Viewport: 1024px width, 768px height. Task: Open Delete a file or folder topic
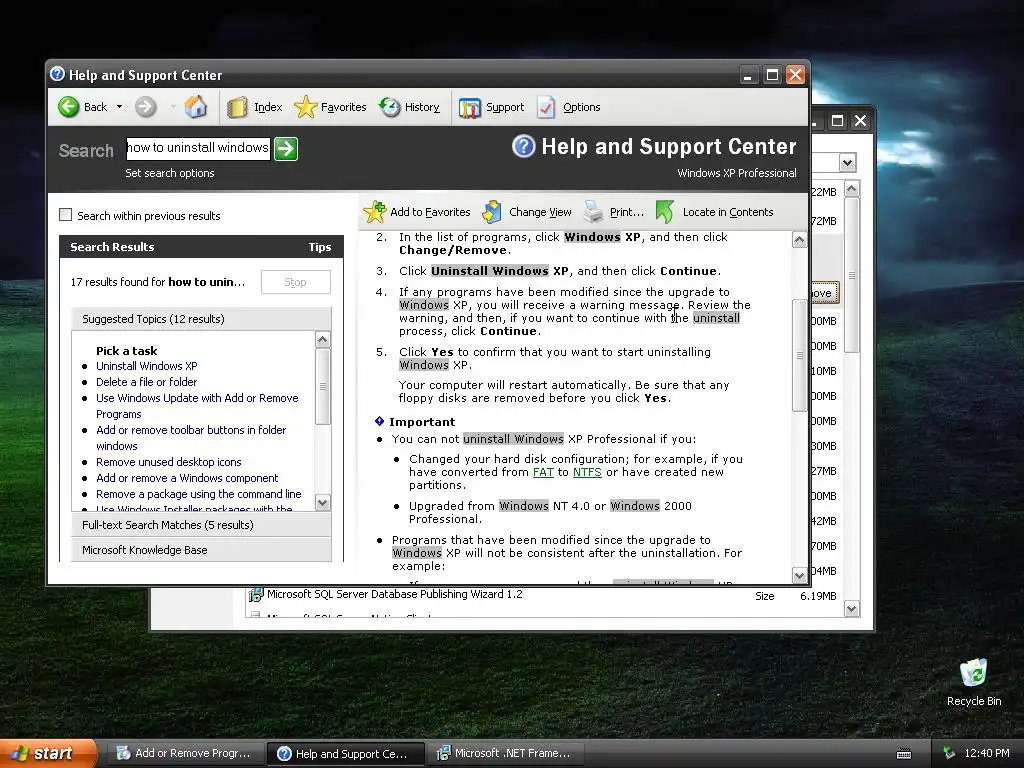coord(146,382)
